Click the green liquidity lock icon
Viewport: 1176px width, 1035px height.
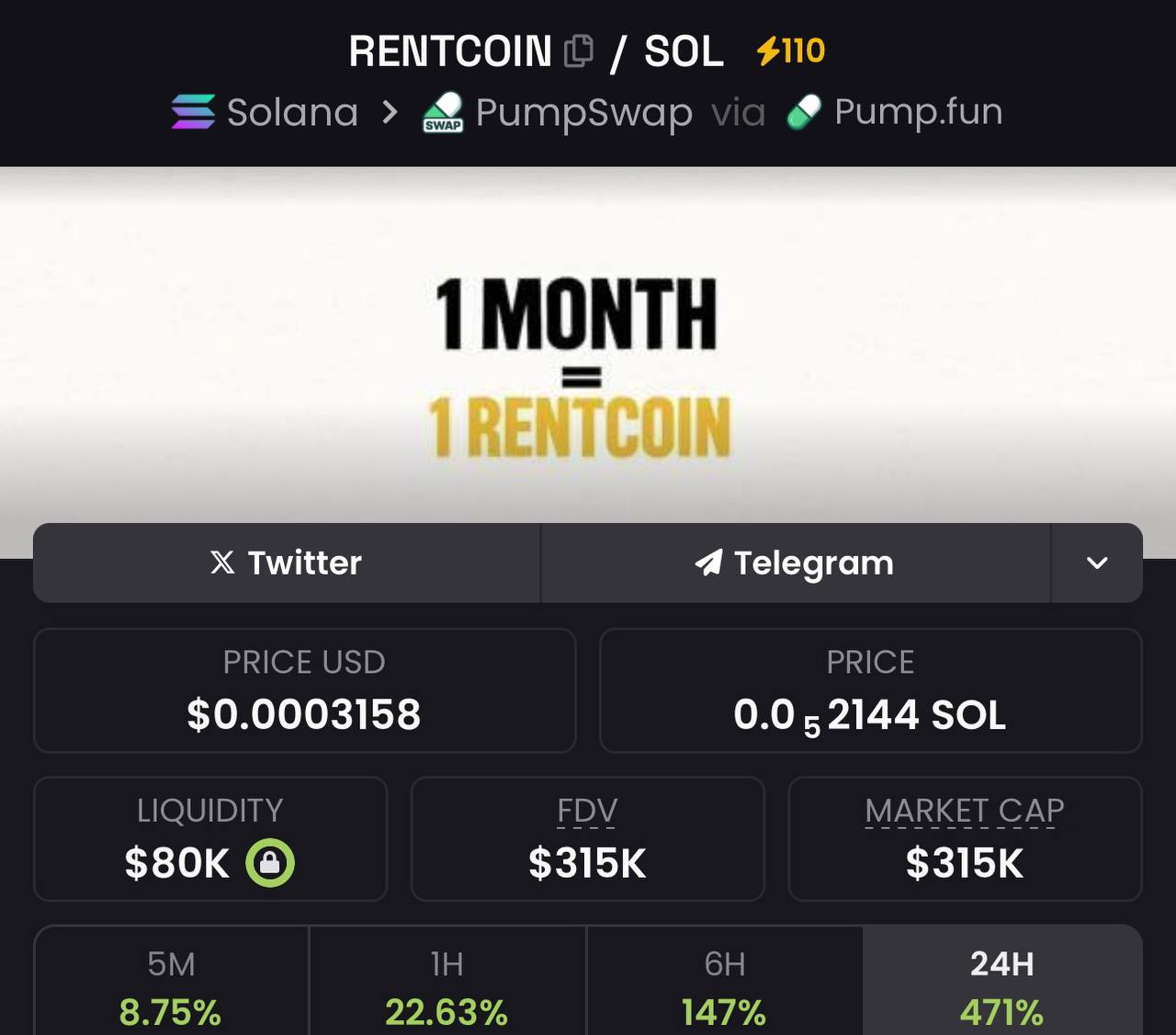(x=270, y=862)
